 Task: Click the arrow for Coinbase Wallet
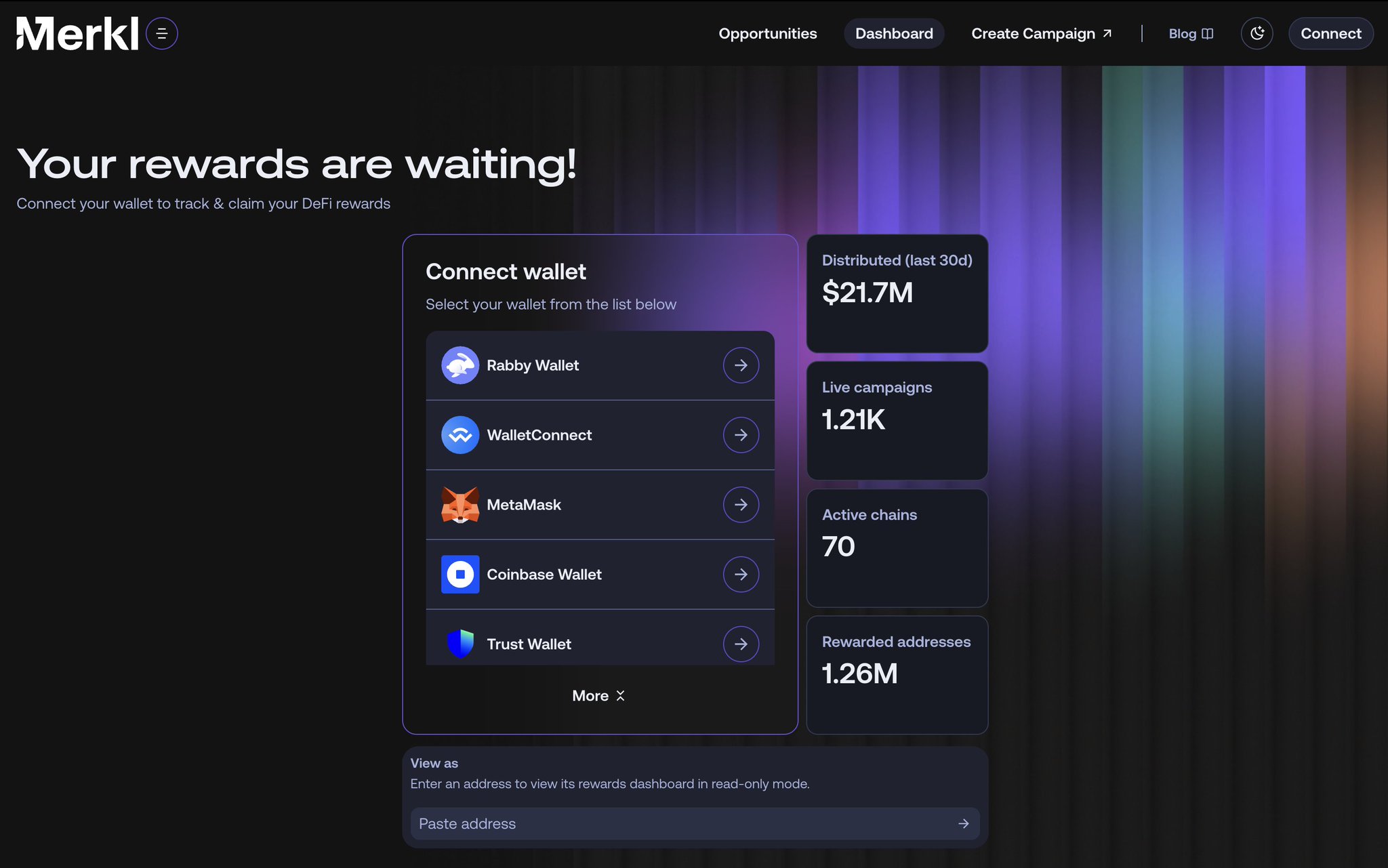(741, 575)
